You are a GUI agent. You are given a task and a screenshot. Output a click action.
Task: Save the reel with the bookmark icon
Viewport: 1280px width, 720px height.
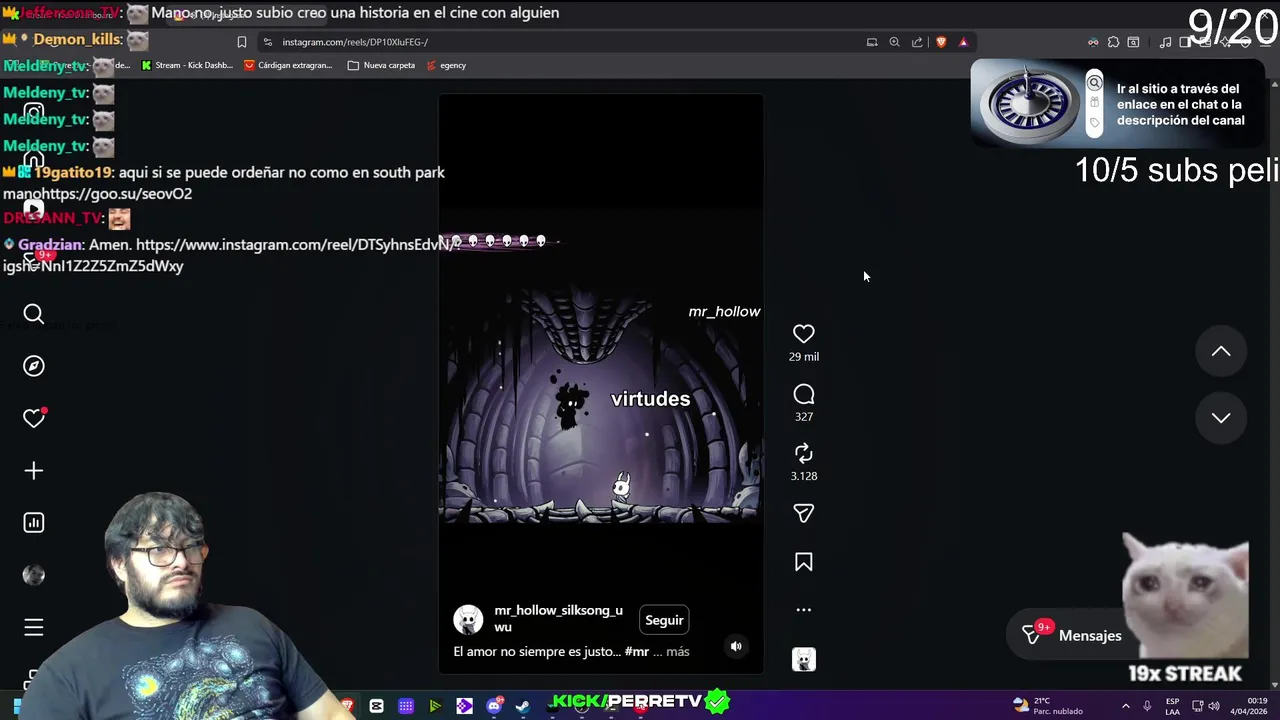coord(803,562)
